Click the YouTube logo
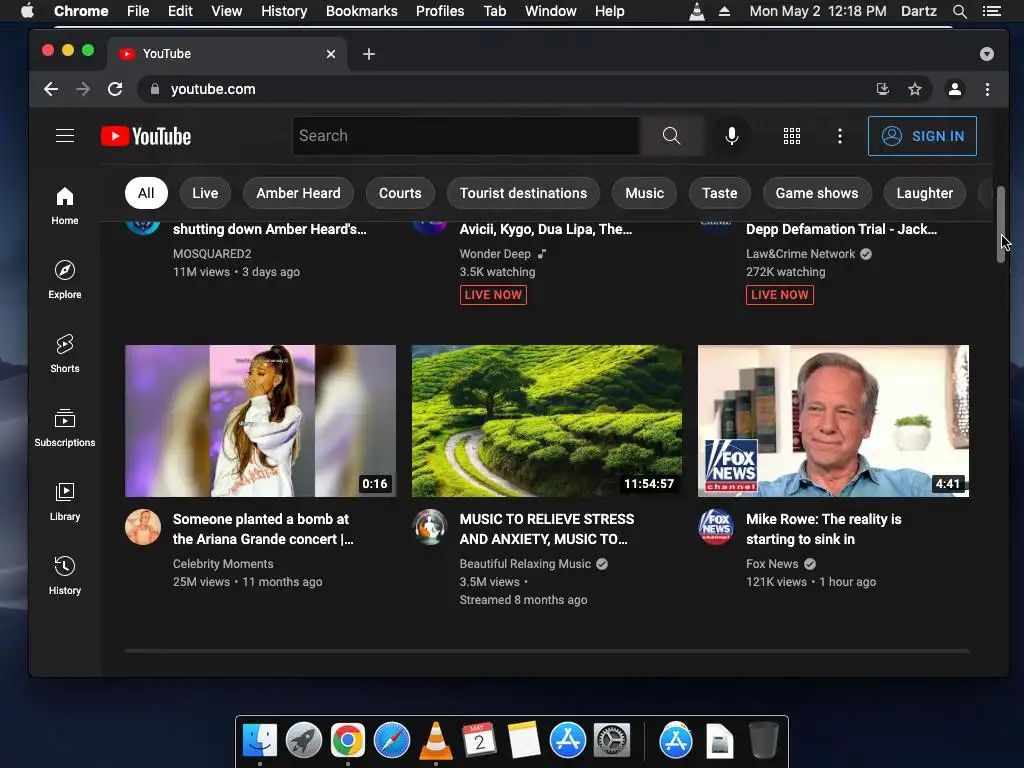The height and width of the screenshot is (768, 1024). pyautogui.click(x=146, y=136)
